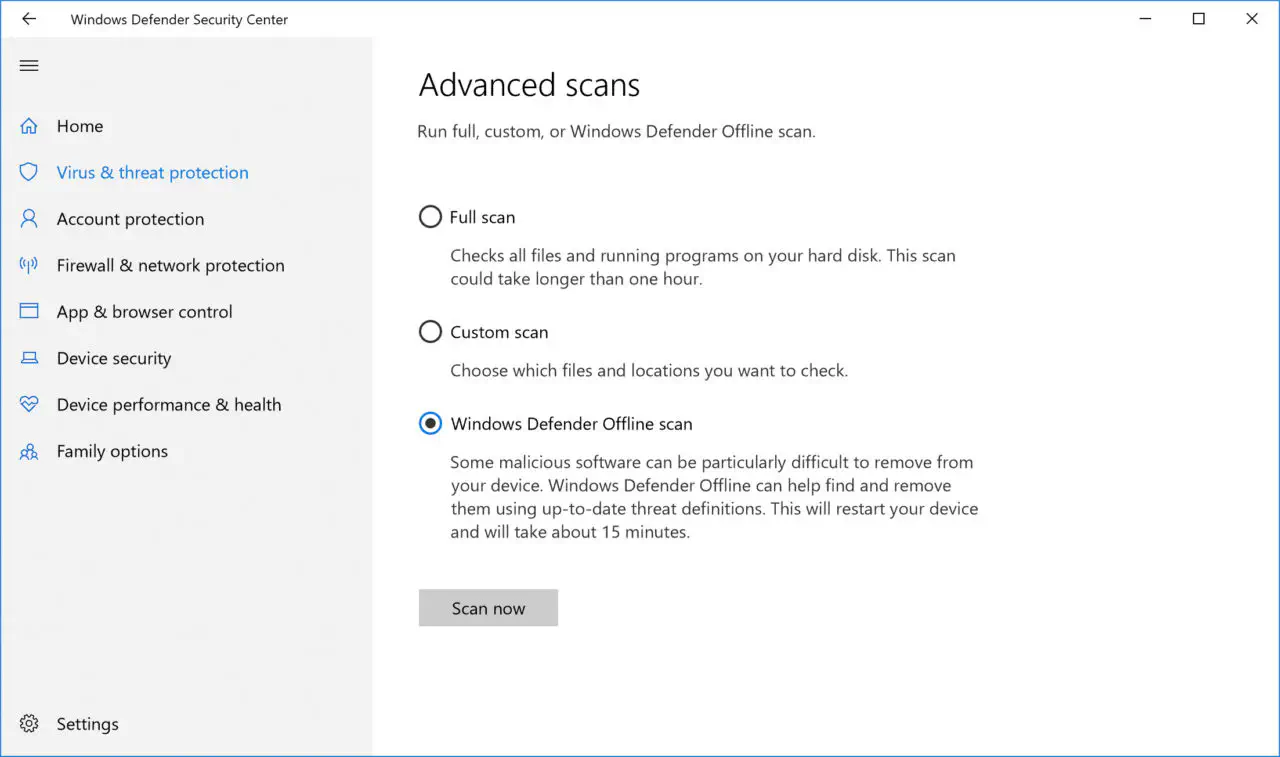
Task: Select the Custom scan radio button
Action: [430, 332]
